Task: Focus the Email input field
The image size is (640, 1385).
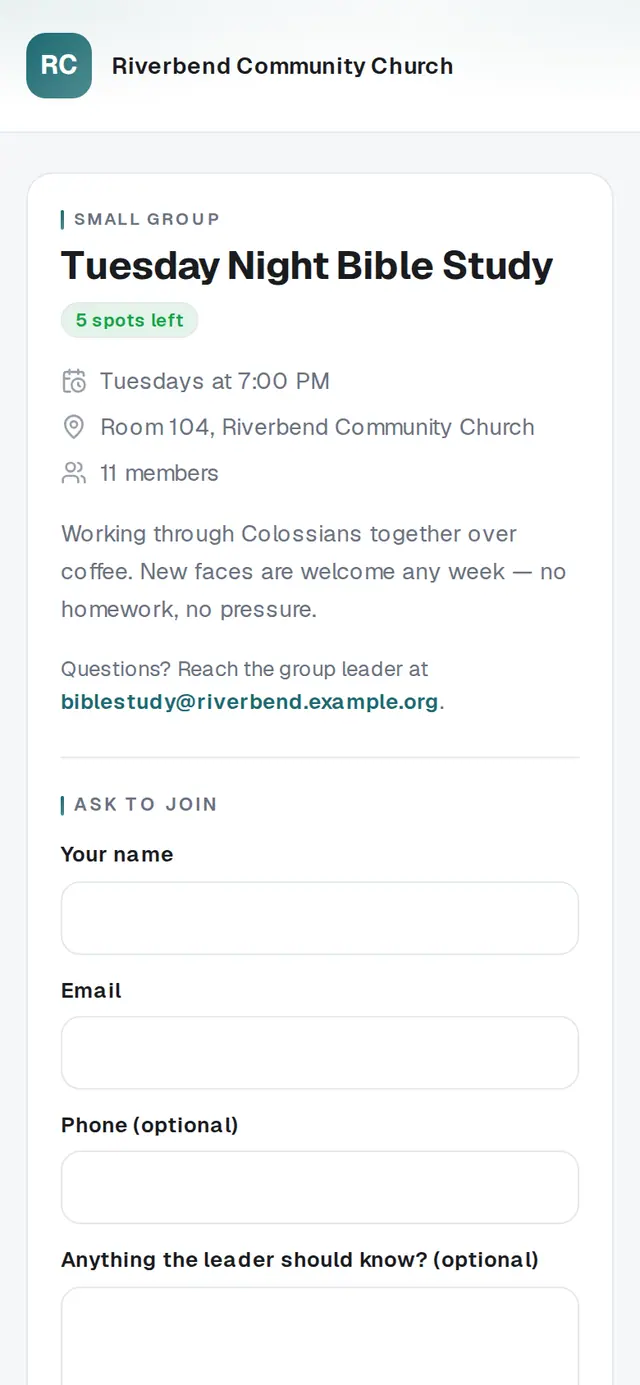Action: (320, 1053)
